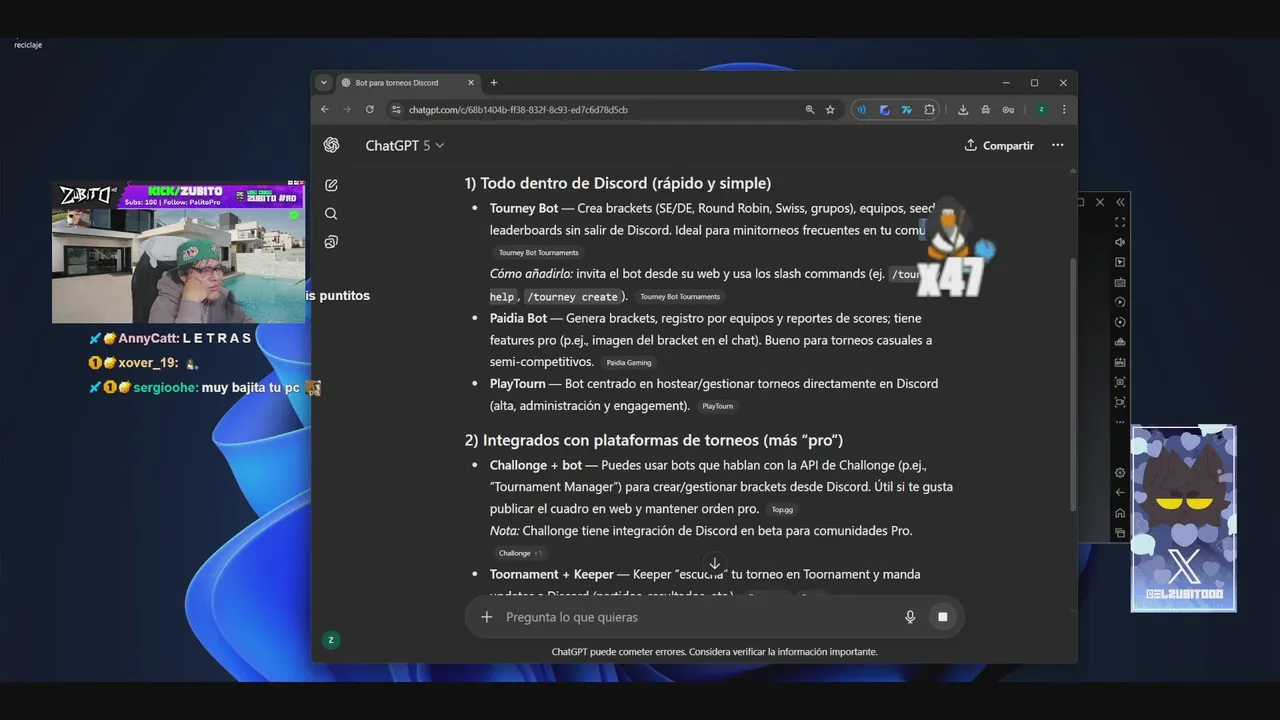Viewport: 1280px width, 720px height.
Task: Go back with the emulator arrow
Action: (x=1120, y=493)
